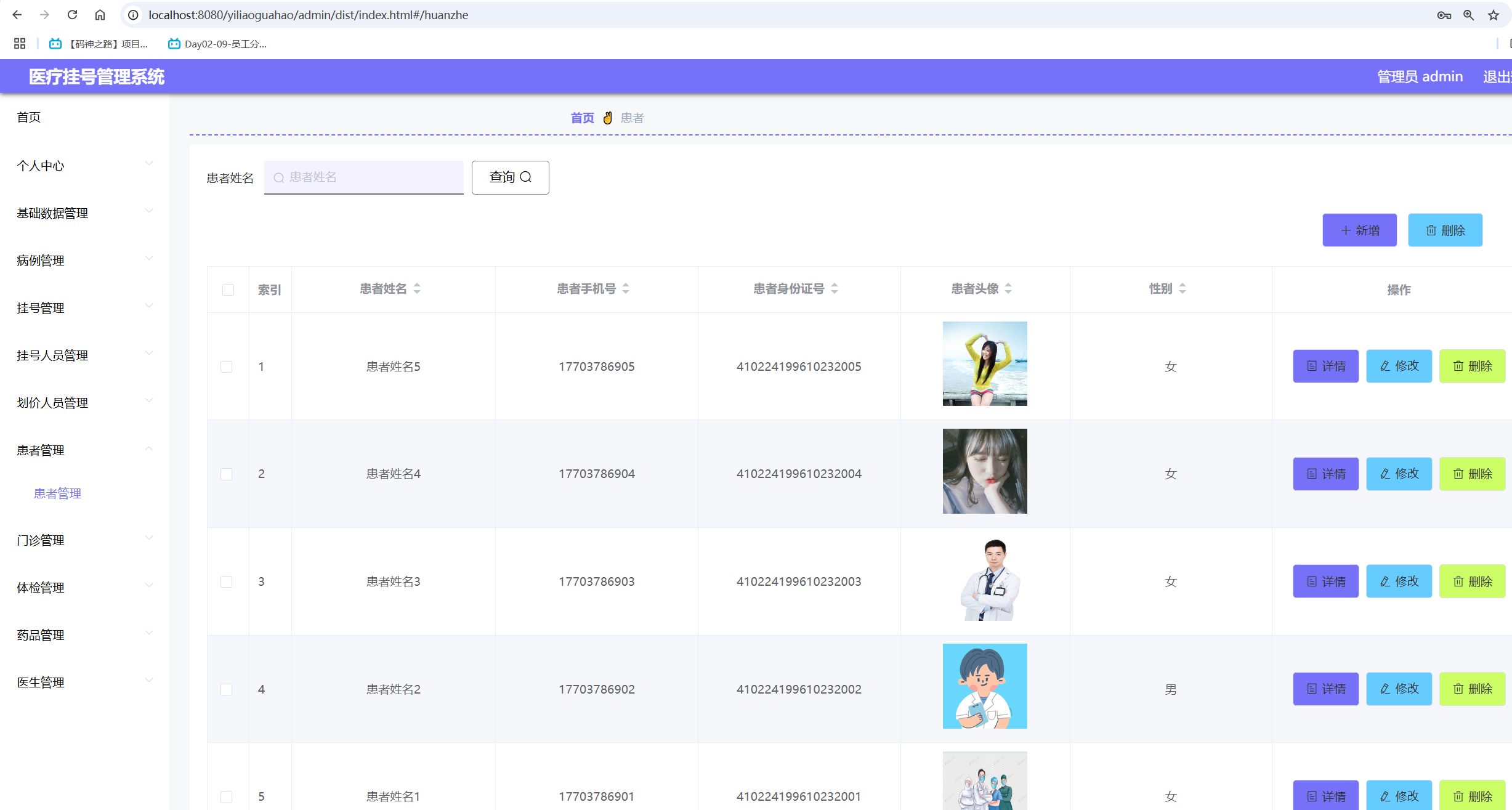The width and height of the screenshot is (1512, 810).
Task: Click 修改 for 患者姓名2
Action: coord(1399,689)
